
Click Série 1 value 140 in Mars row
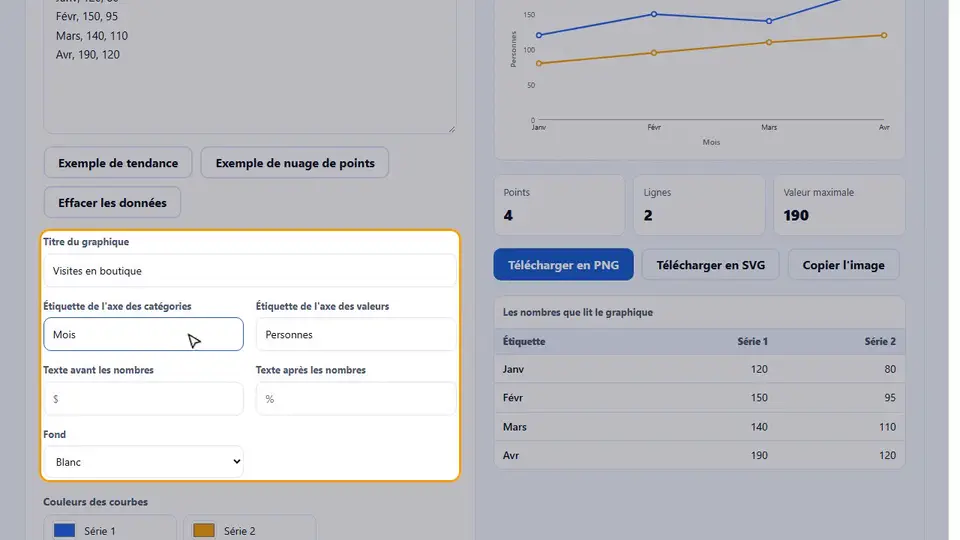(x=759, y=427)
